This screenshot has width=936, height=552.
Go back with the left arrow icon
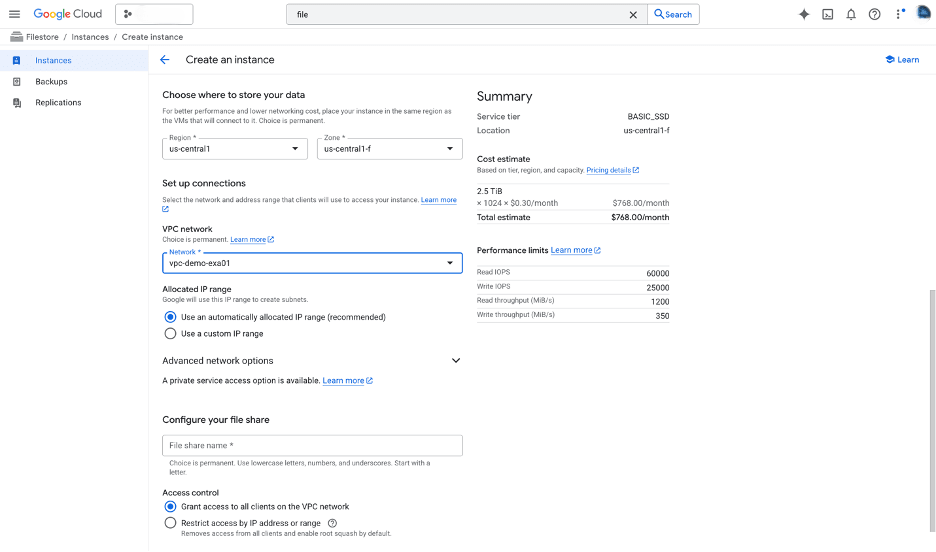[165, 60]
